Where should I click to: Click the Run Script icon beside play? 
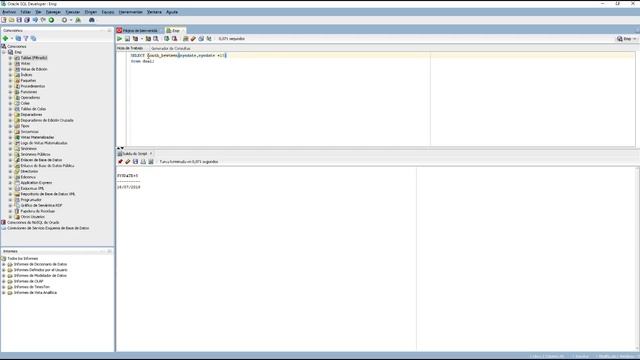click(127, 39)
